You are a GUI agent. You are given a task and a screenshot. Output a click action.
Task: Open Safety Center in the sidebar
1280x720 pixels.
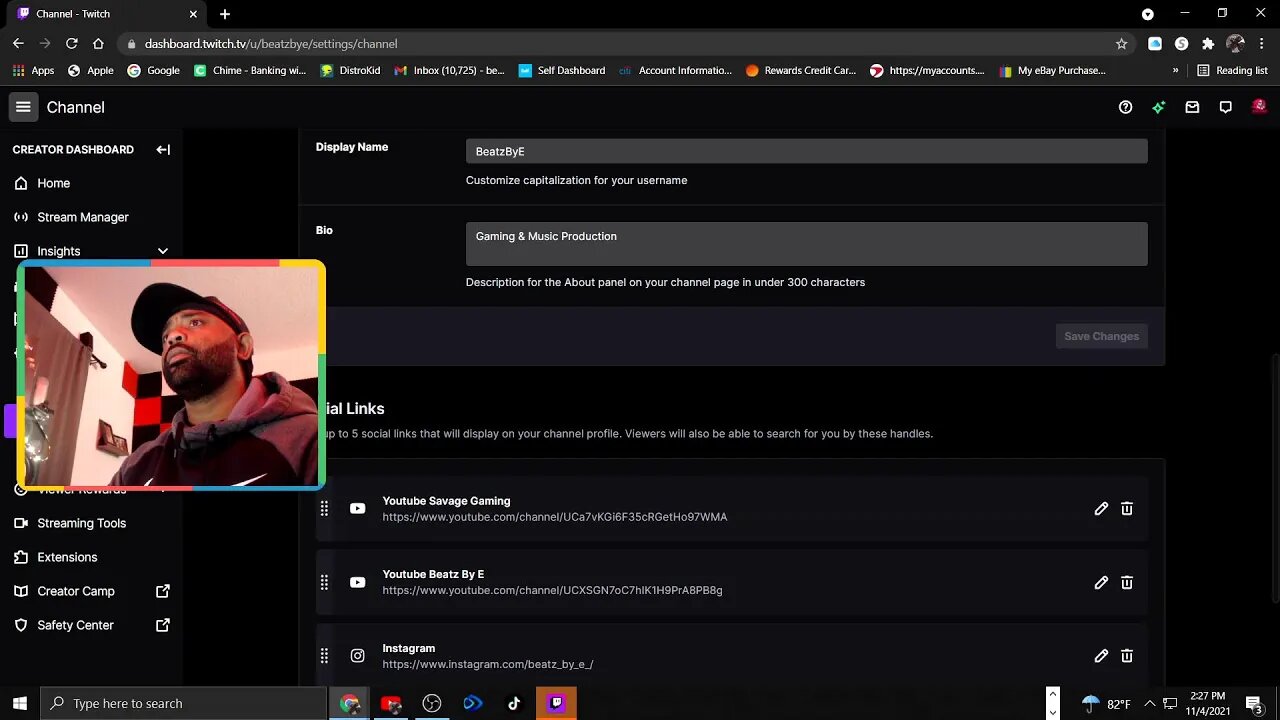[76, 625]
